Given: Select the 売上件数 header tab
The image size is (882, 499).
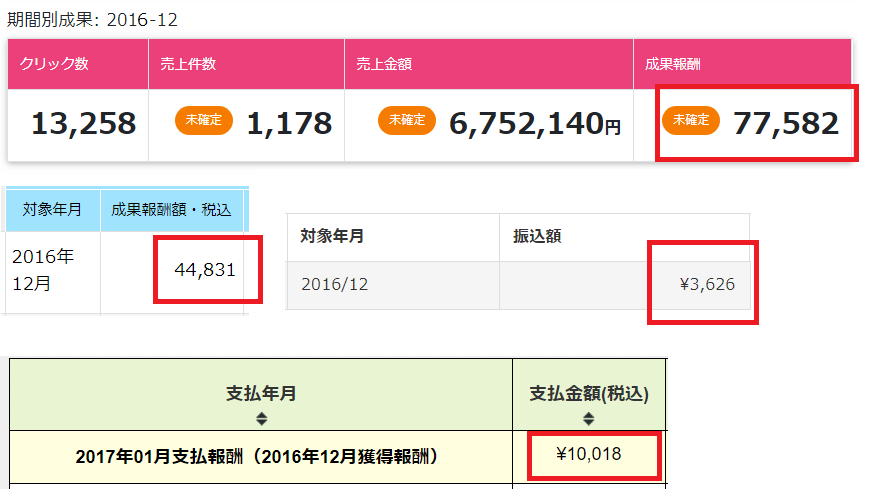Looking at the screenshot, I should coord(246,64).
